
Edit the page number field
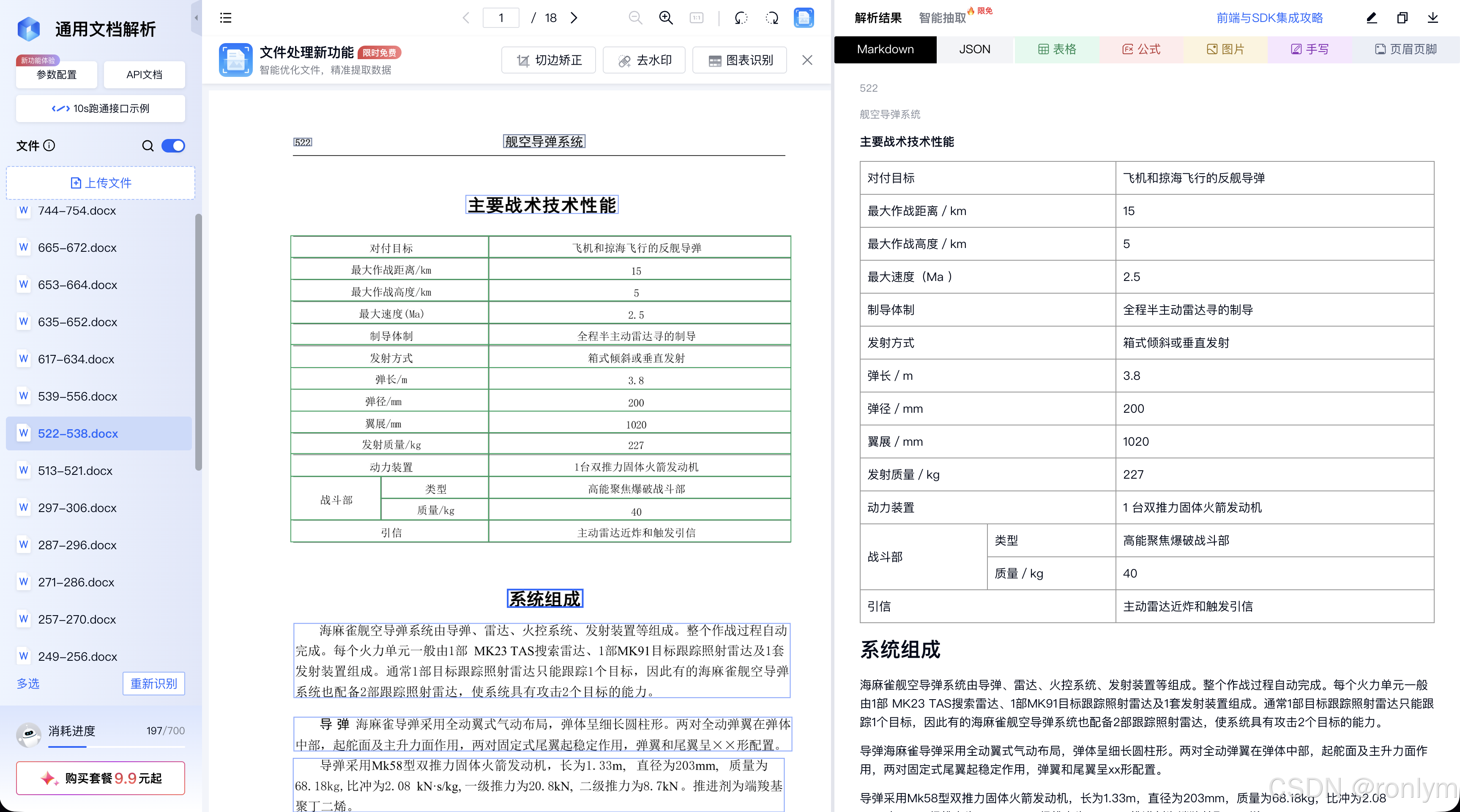(500, 18)
